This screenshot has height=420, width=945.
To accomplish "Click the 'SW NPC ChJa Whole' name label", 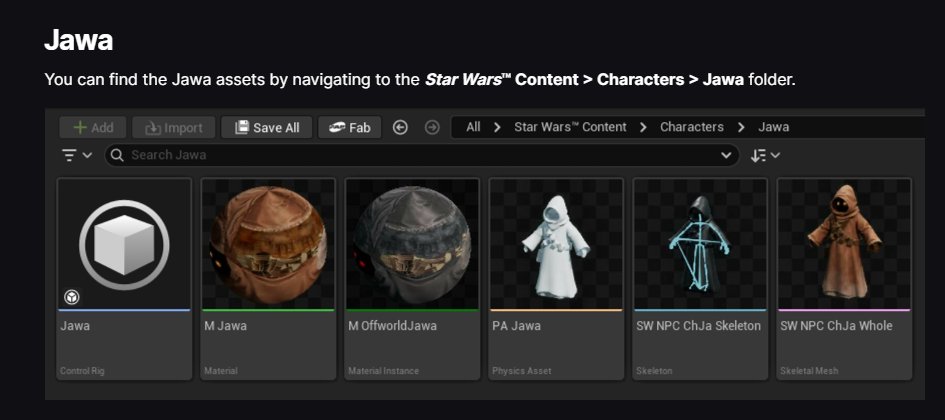I will [x=837, y=326].
